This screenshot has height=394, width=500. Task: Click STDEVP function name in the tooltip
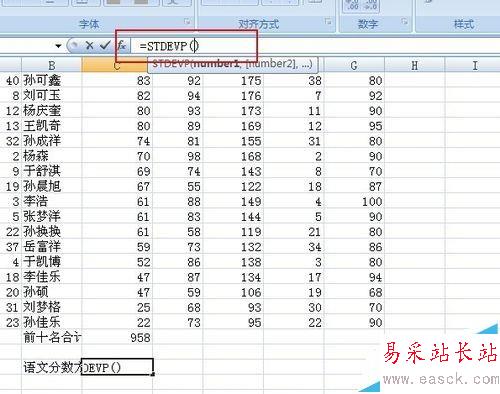pos(171,64)
